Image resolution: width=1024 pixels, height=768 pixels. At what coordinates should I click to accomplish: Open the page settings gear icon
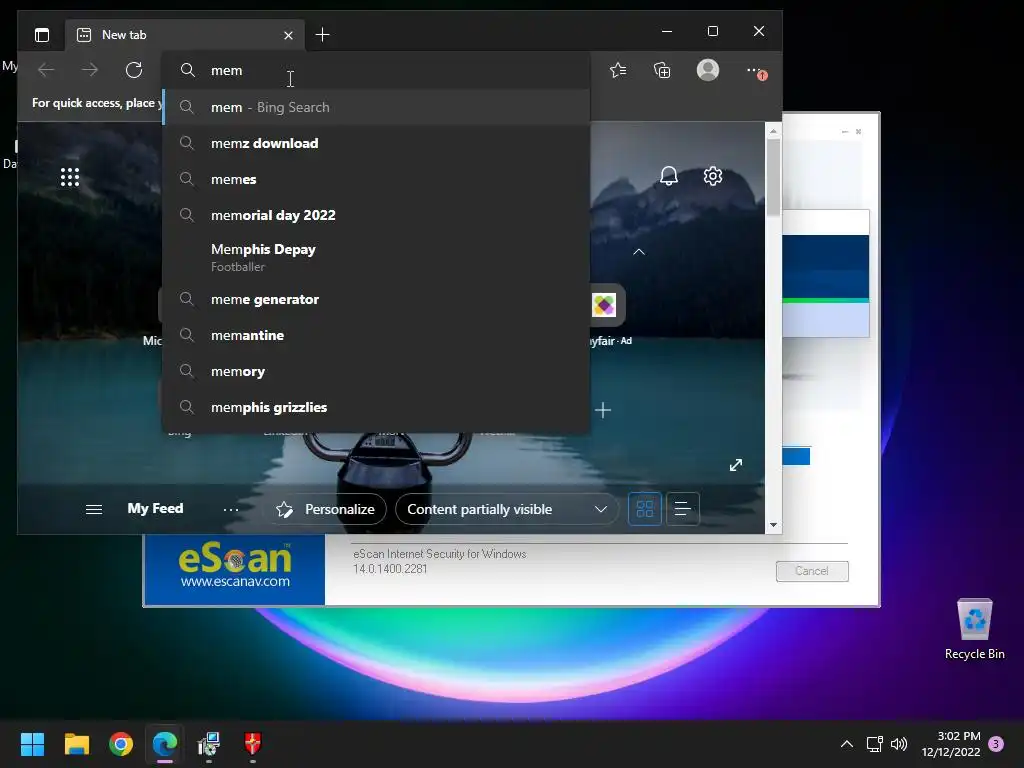pyautogui.click(x=712, y=176)
